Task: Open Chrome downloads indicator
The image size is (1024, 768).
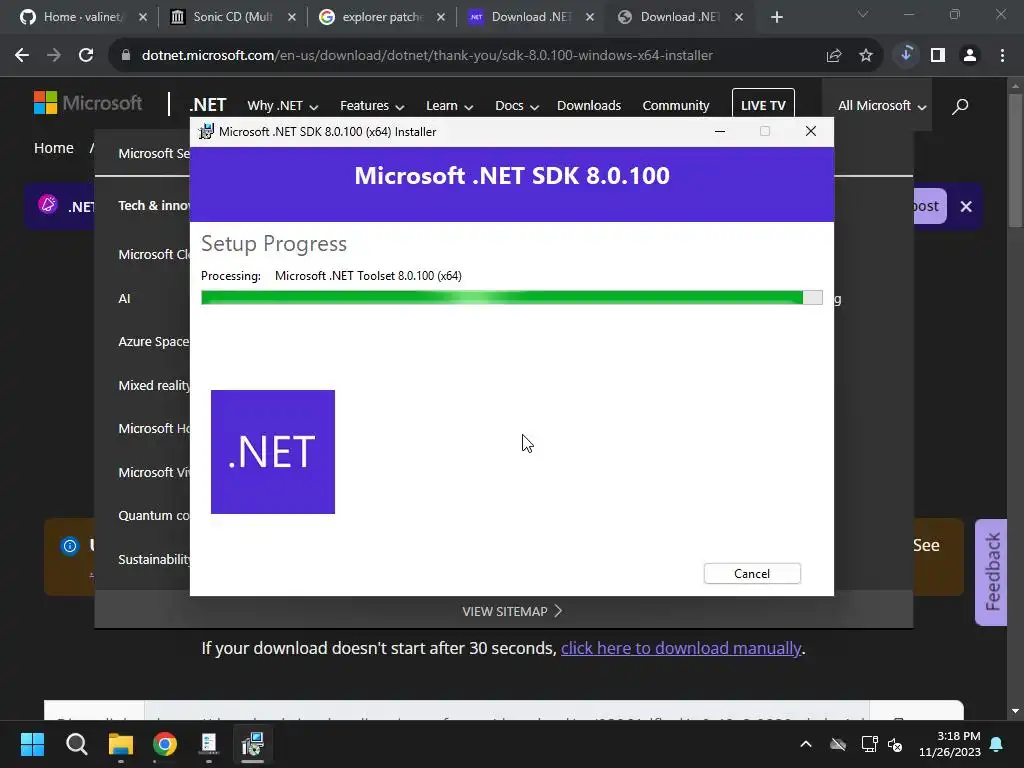Action: (906, 55)
